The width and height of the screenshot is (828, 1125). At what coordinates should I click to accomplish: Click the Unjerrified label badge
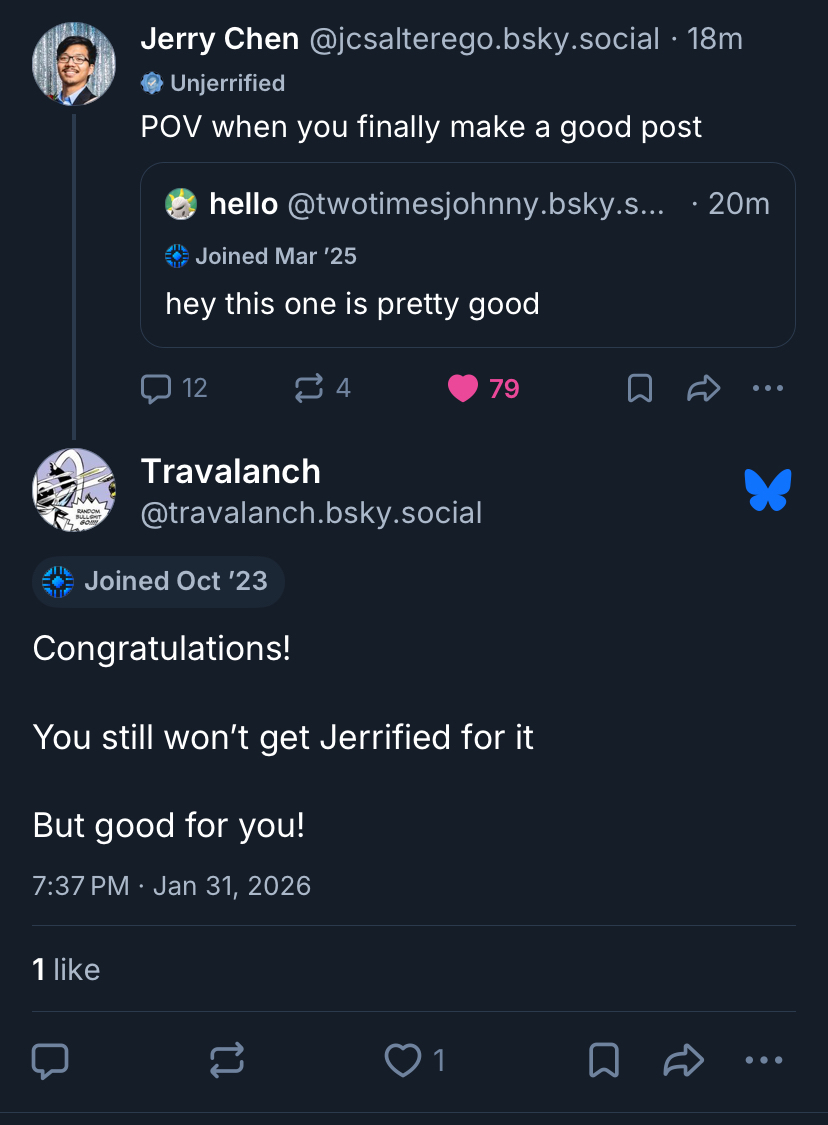pos(214,83)
